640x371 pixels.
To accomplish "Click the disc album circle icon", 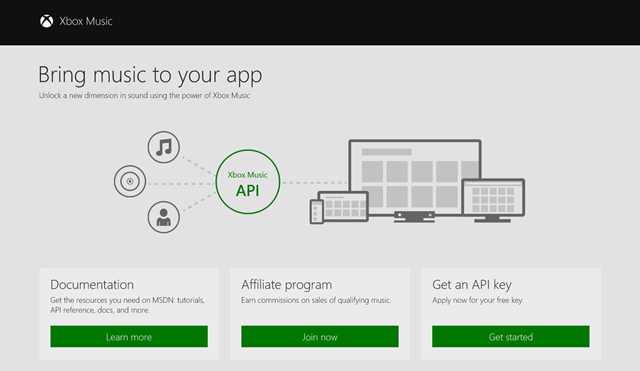I will (130, 181).
